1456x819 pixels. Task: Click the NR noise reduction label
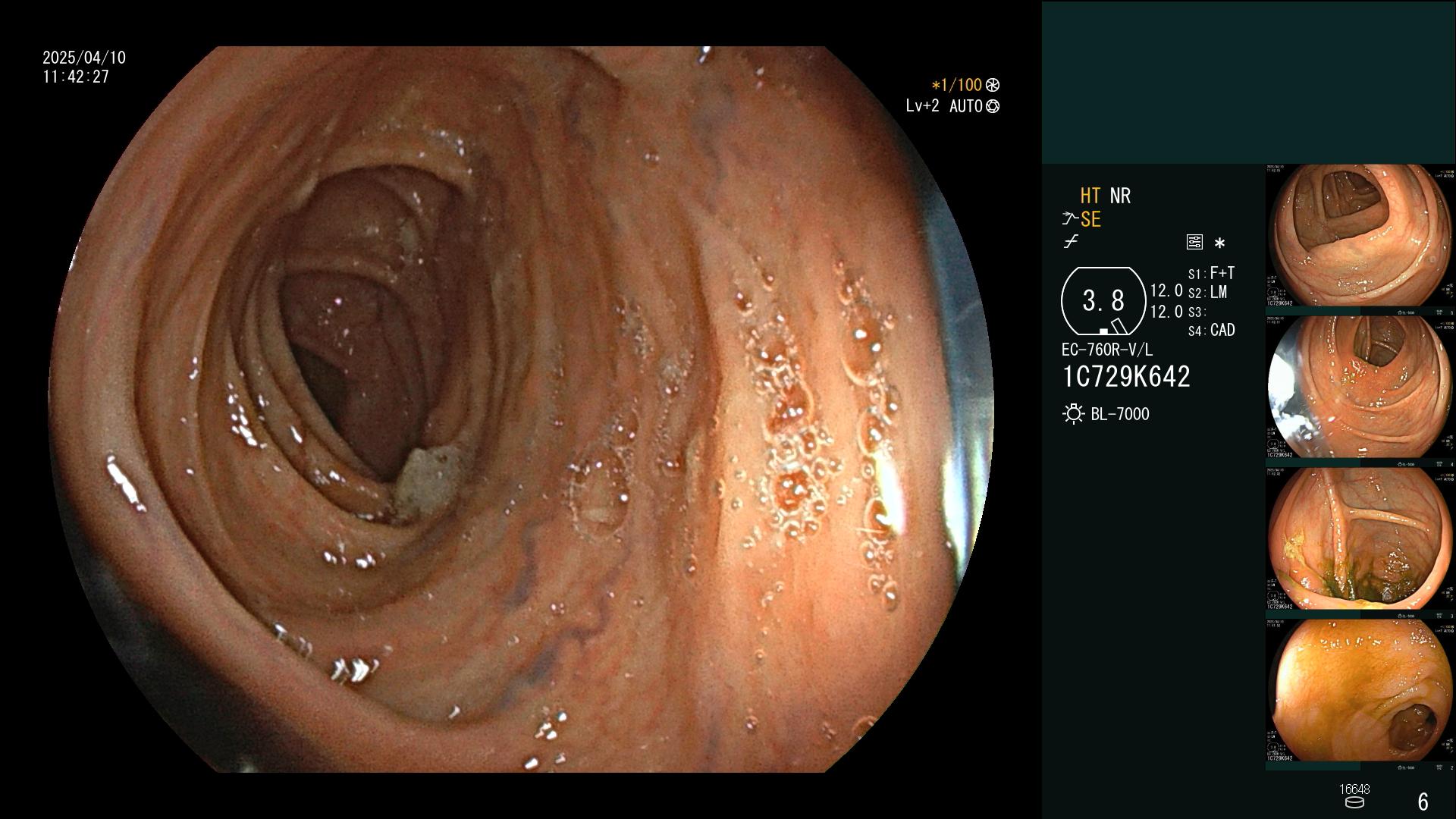(1120, 196)
